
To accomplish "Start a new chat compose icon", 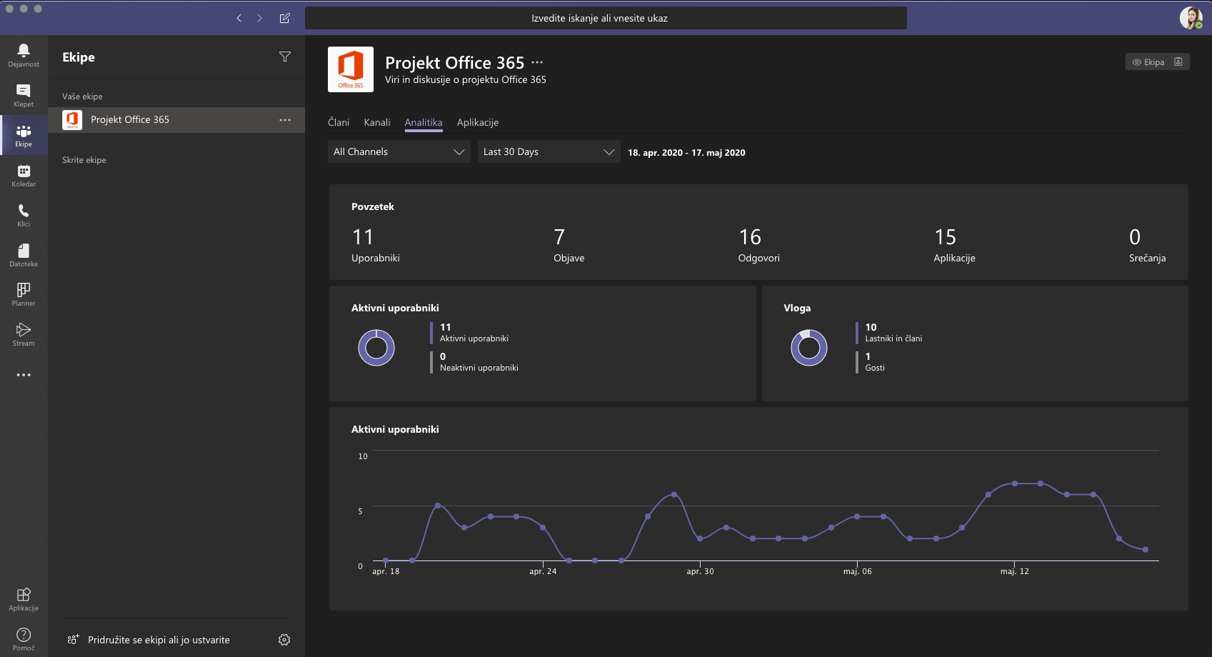I will tap(285, 18).
